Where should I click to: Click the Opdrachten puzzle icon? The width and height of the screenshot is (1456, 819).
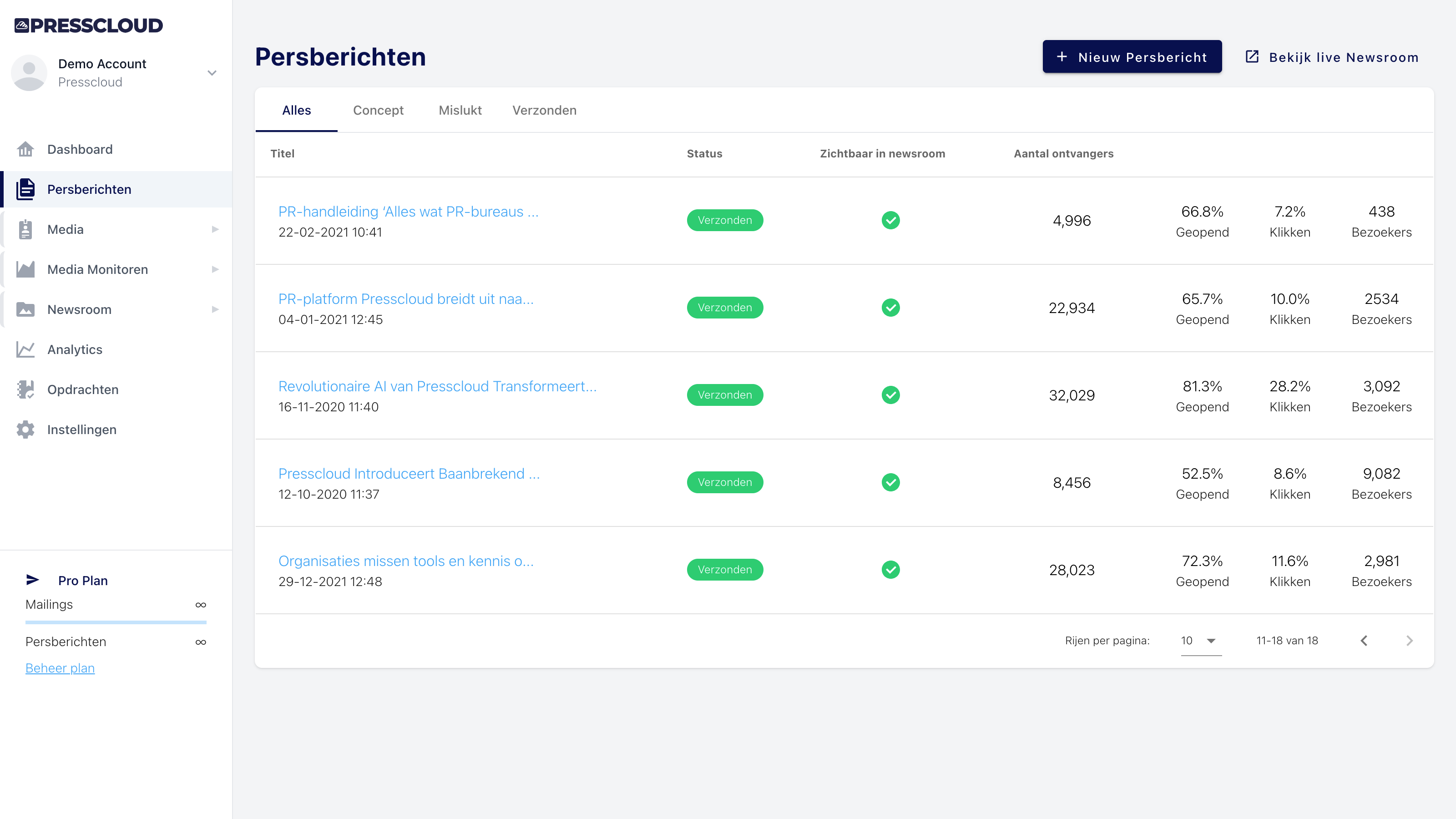(x=25, y=389)
